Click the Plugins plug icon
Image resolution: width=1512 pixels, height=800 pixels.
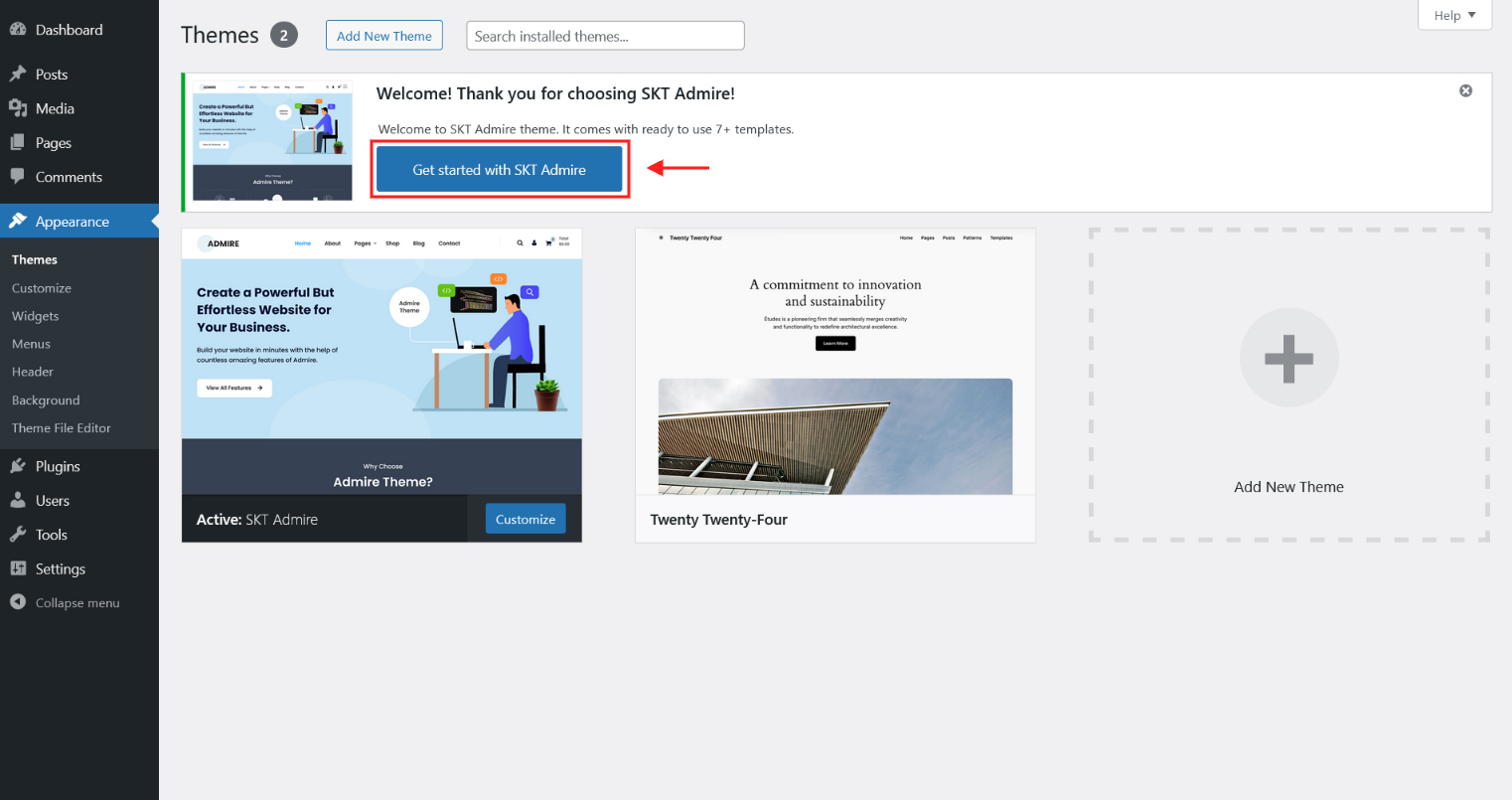pos(18,466)
